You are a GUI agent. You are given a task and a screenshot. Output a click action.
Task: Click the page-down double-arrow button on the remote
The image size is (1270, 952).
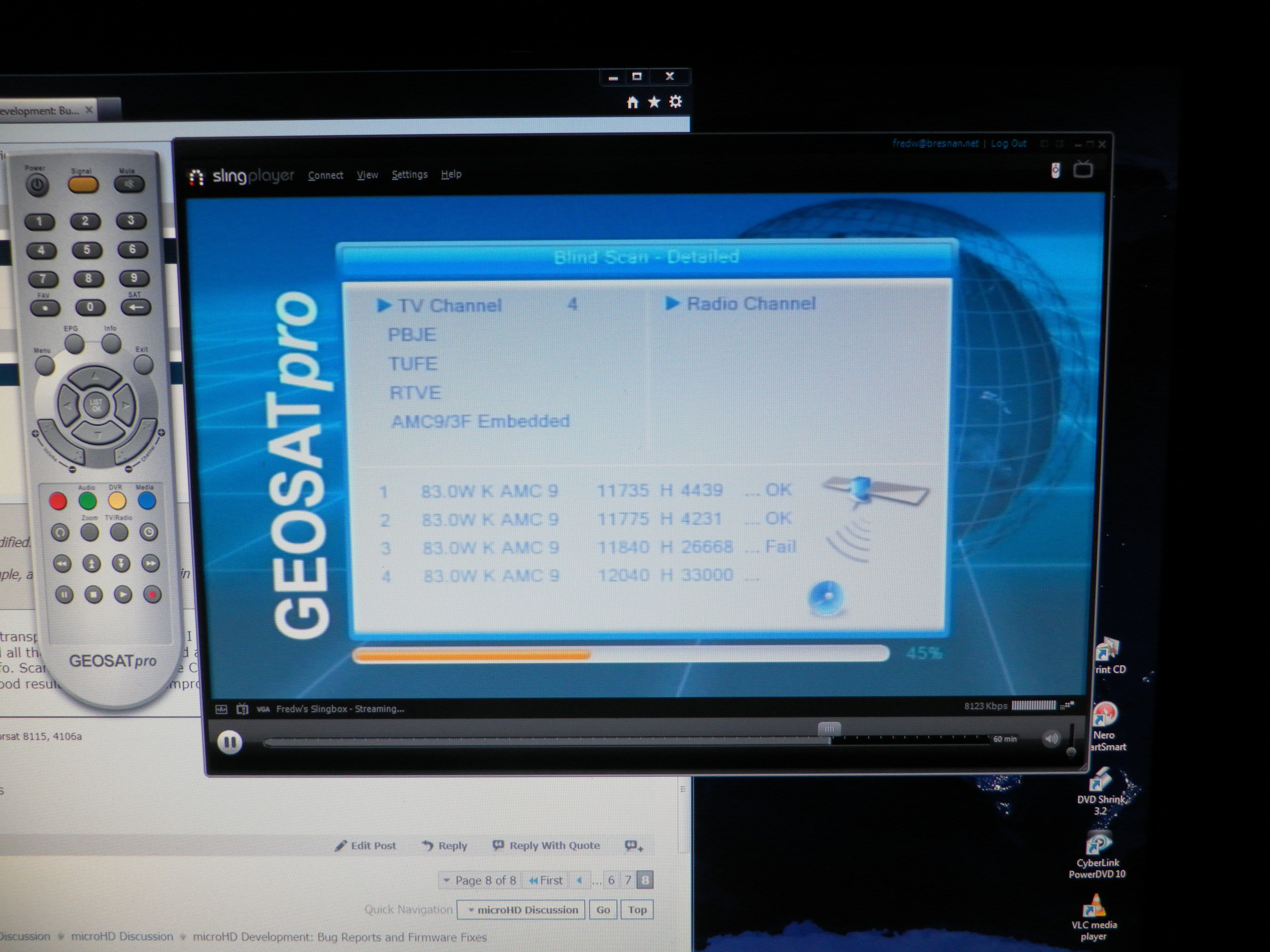[121, 564]
